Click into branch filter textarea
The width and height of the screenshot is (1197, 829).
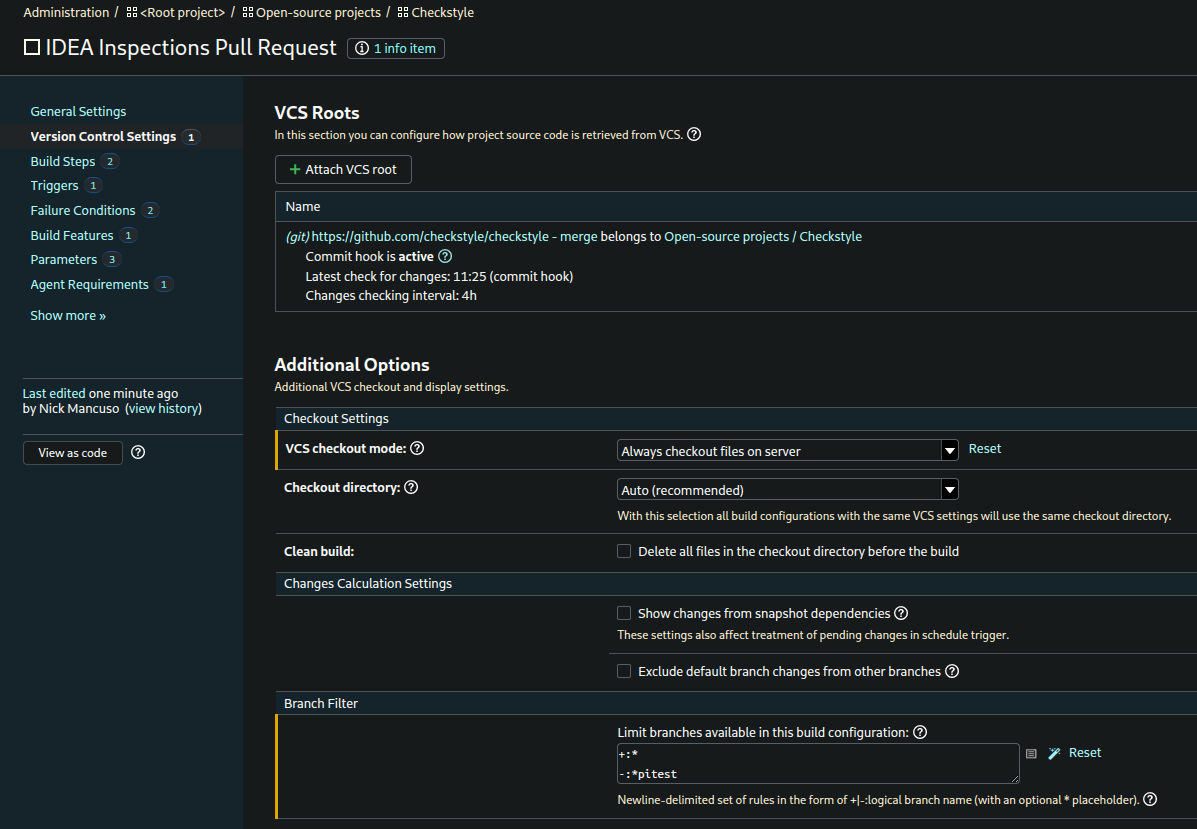pyautogui.click(x=818, y=763)
